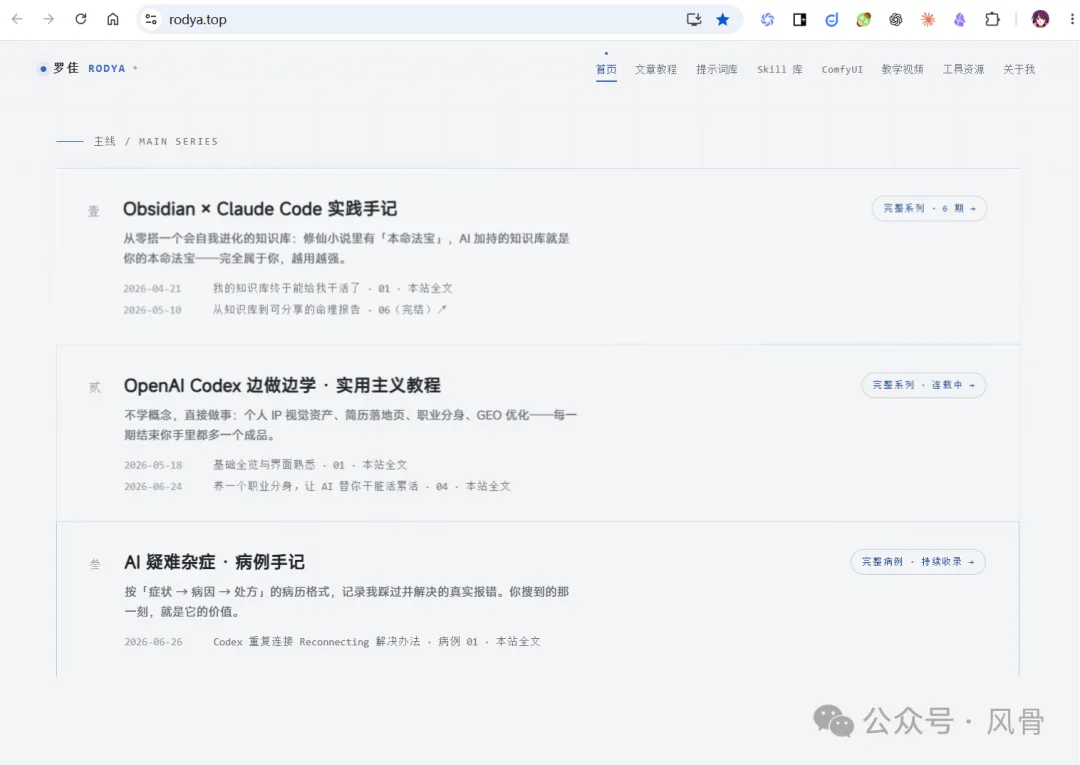This screenshot has width=1080, height=765.
Task: Open the blue circular d-shaped extension icon
Action: 831,19
